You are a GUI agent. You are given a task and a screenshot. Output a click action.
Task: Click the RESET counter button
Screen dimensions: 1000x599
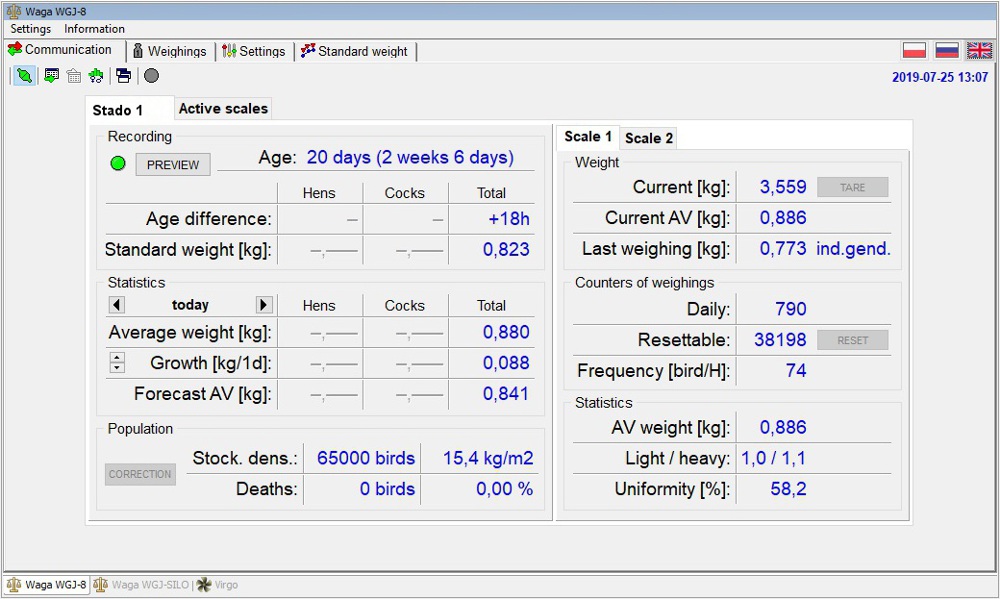(x=852, y=340)
